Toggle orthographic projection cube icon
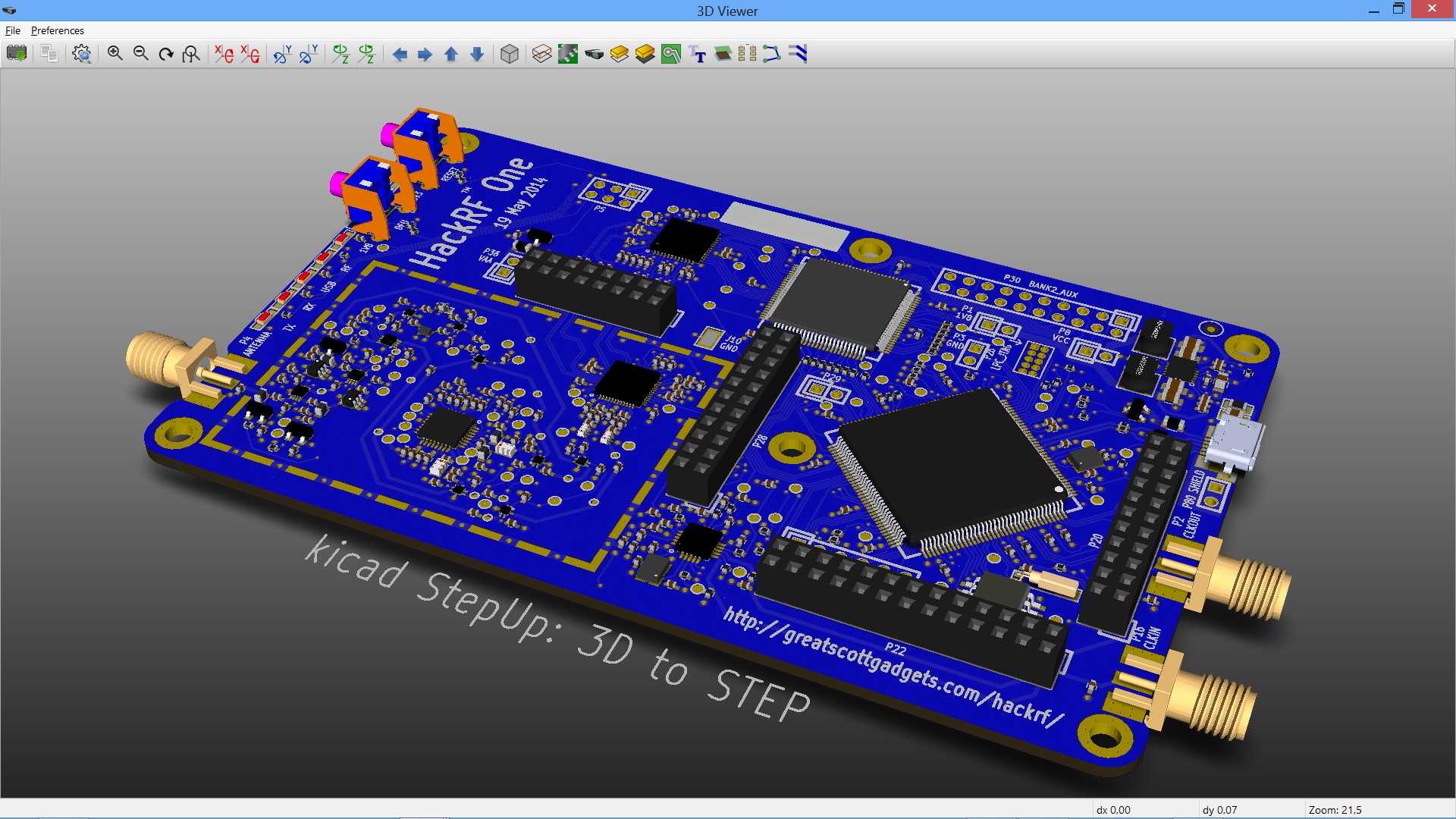The height and width of the screenshot is (819, 1456). click(510, 54)
